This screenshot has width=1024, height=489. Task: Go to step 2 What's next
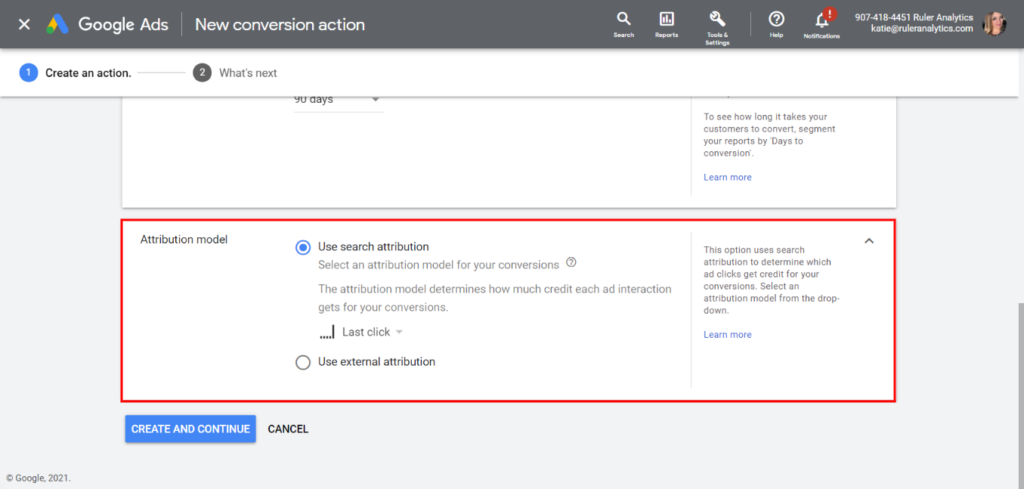point(202,73)
